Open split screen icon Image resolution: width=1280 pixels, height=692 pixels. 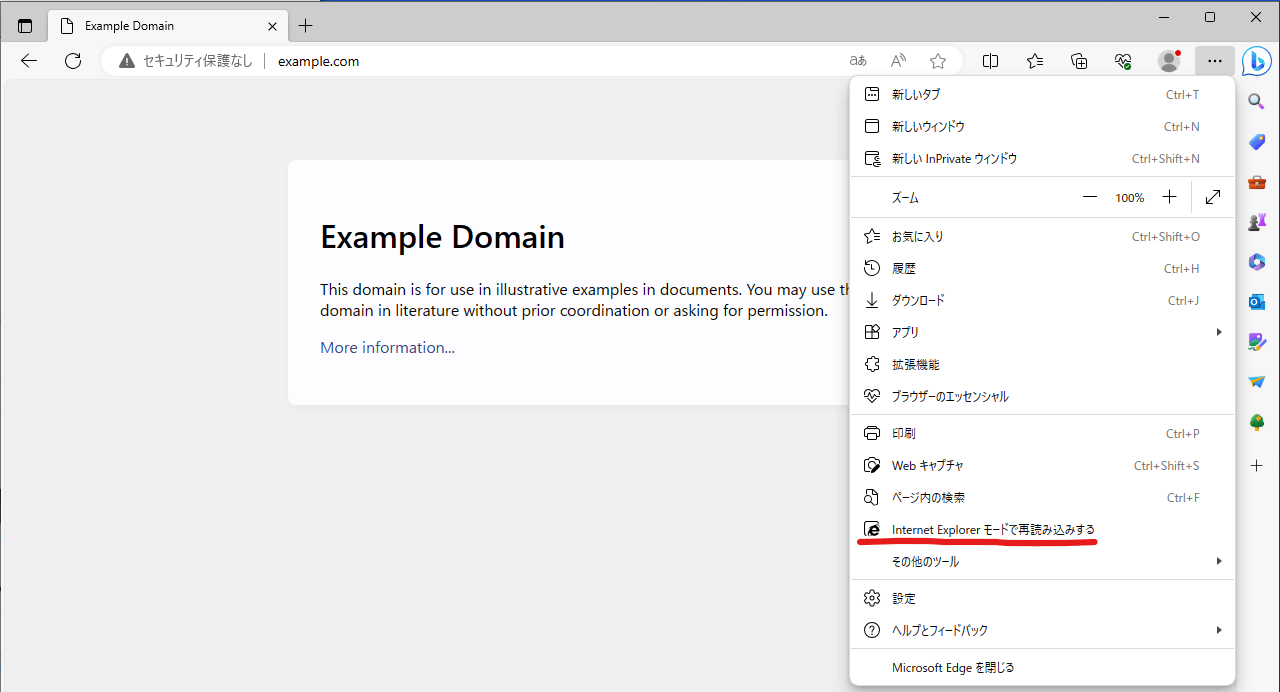[x=990, y=61]
